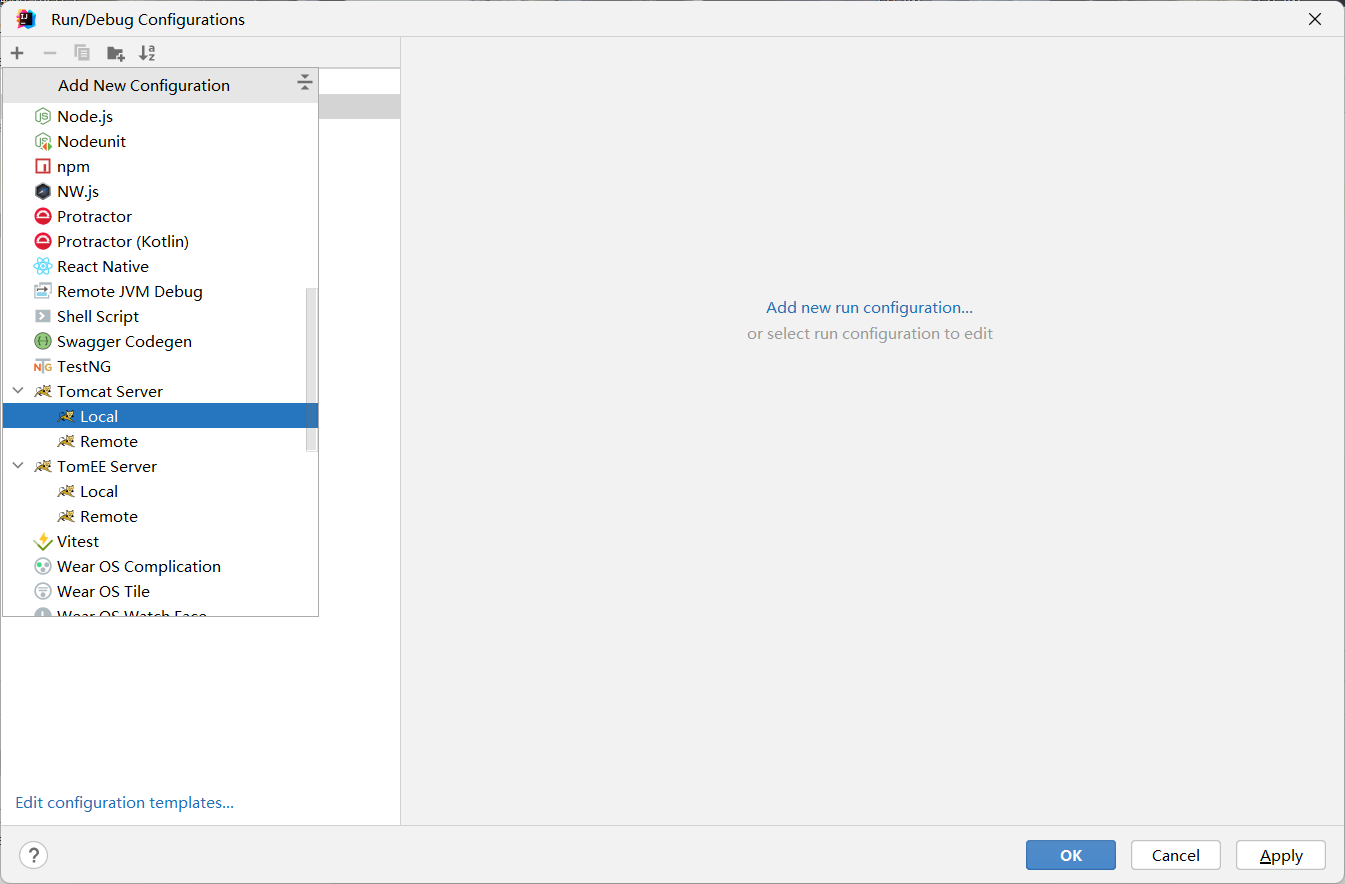Viewport: 1345px width, 884px height.
Task: Click the Remote JVM Debug icon
Action: (x=43, y=291)
